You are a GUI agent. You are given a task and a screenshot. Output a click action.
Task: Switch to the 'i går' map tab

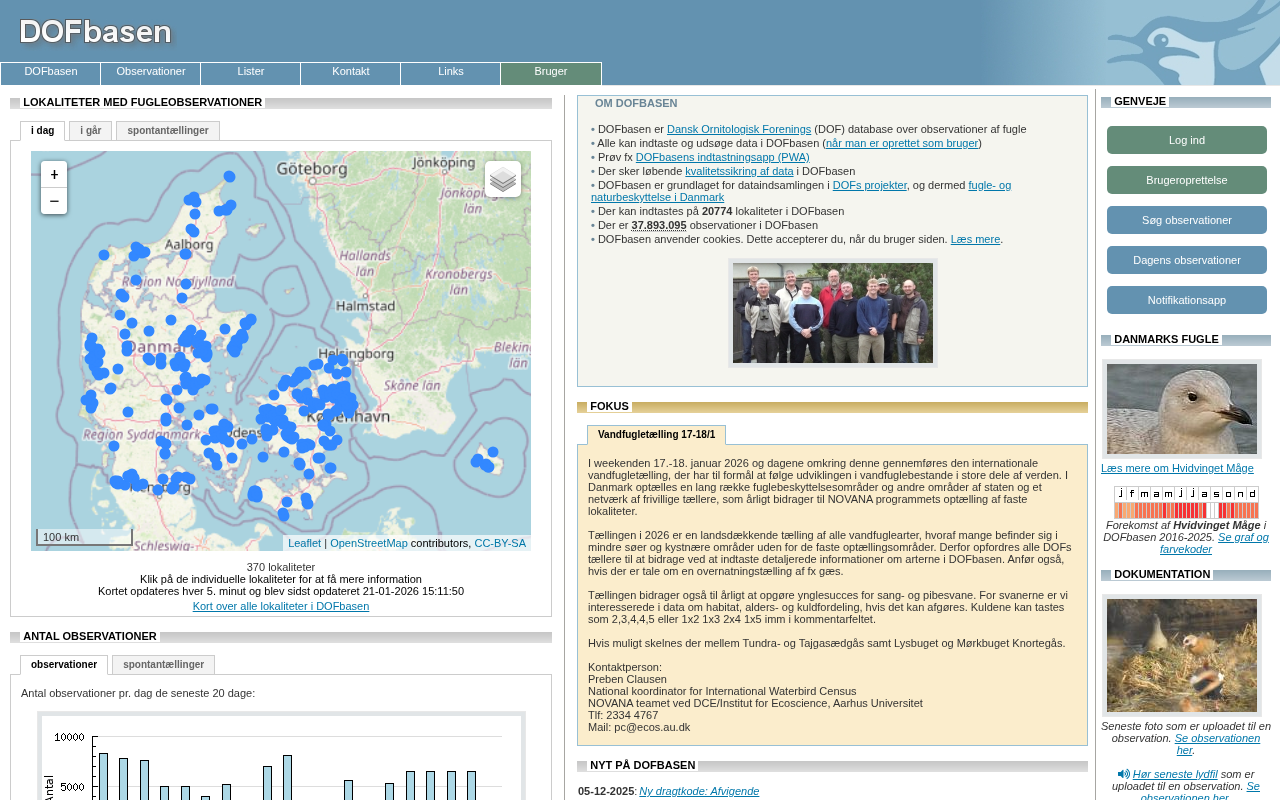(90, 131)
